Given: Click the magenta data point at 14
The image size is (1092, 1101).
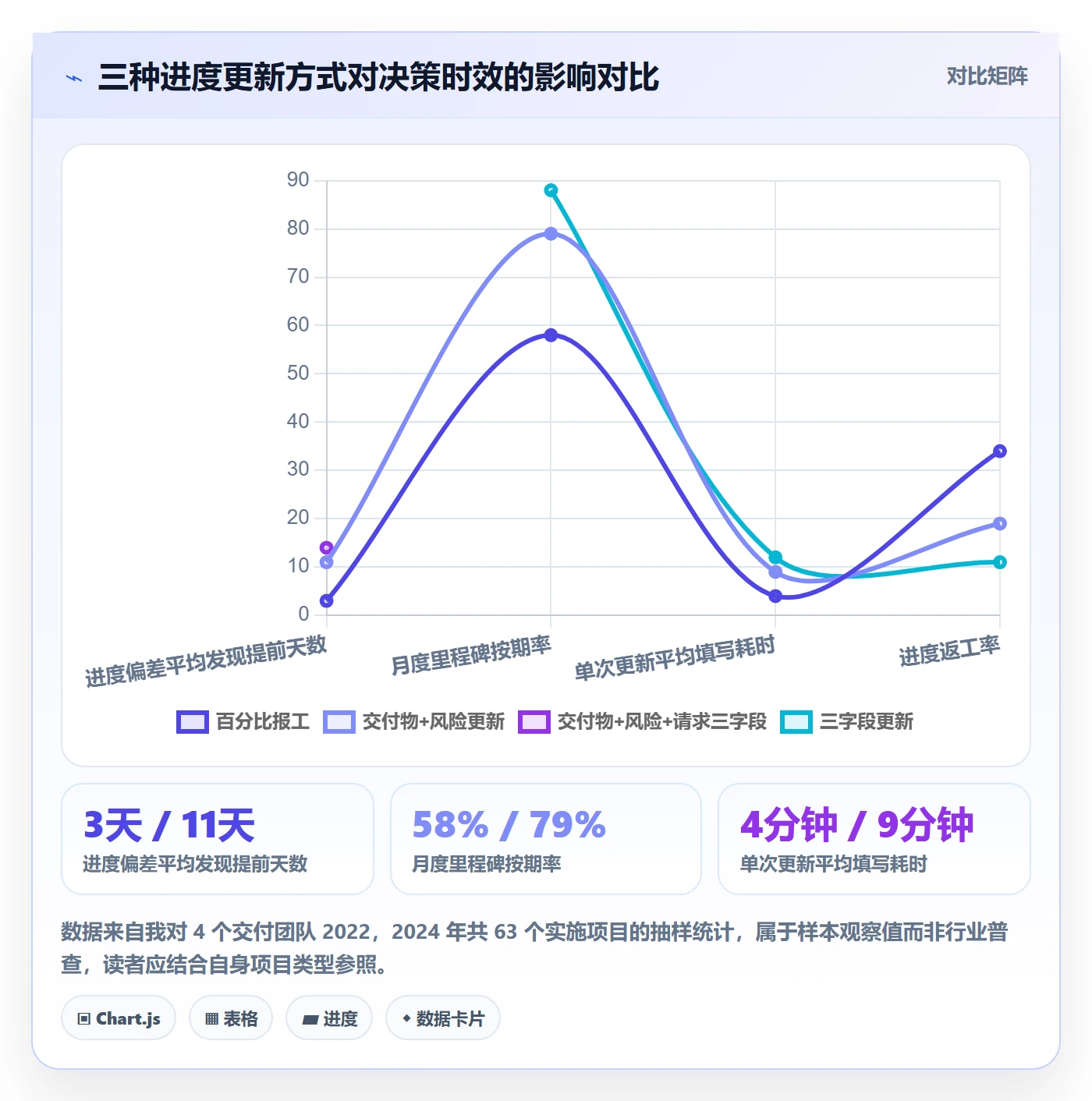Looking at the screenshot, I should (327, 548).
